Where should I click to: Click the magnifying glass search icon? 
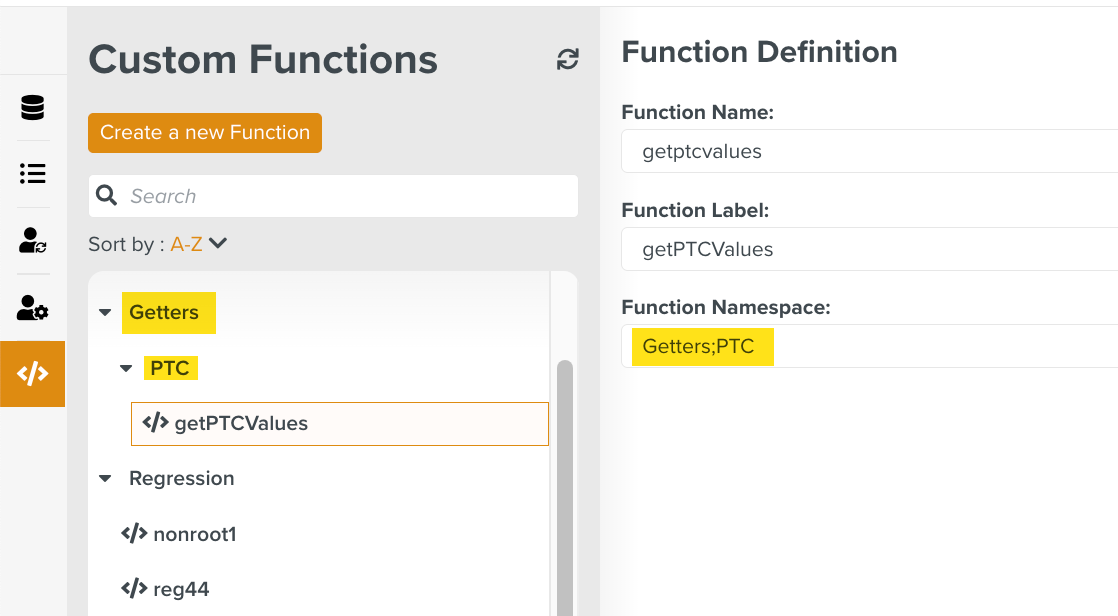(x=107, y=196)
